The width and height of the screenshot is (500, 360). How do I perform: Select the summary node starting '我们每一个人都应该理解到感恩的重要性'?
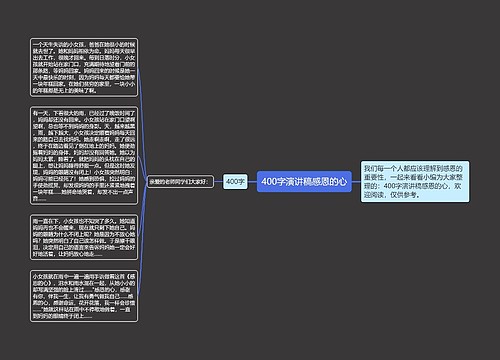pos(415,181)
